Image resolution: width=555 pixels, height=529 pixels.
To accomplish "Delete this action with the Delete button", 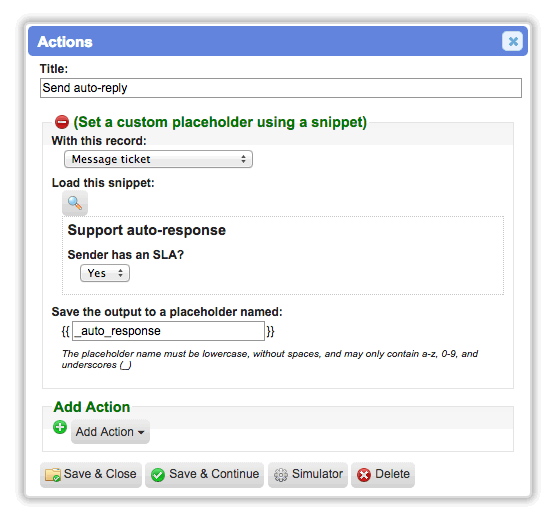I will point(383,475).
